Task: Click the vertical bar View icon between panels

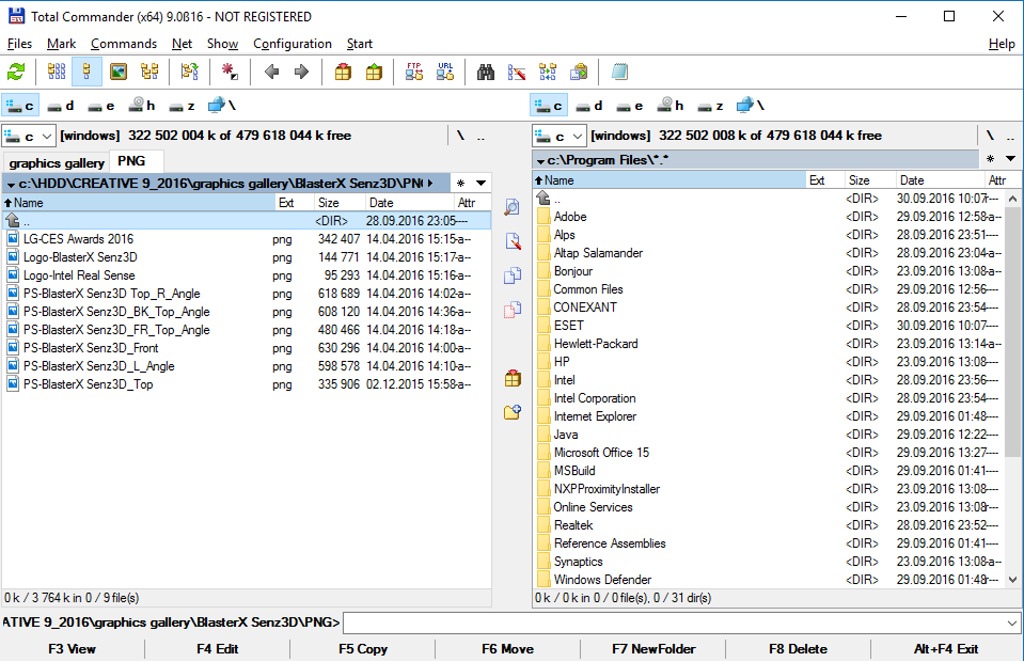Action: click(x=512, y=207)
